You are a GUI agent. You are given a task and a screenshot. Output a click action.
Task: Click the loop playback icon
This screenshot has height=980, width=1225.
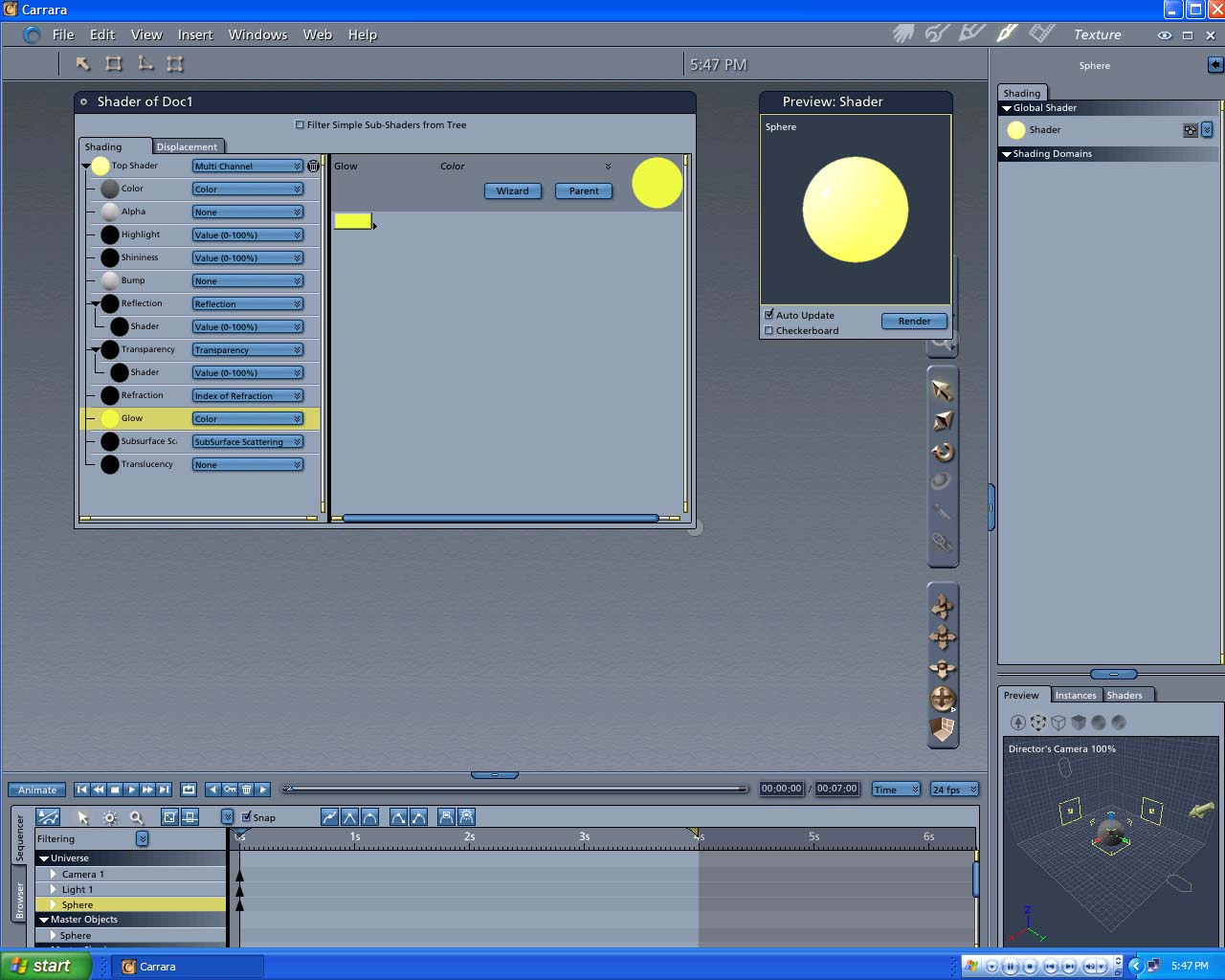click(x=189, y=790)
